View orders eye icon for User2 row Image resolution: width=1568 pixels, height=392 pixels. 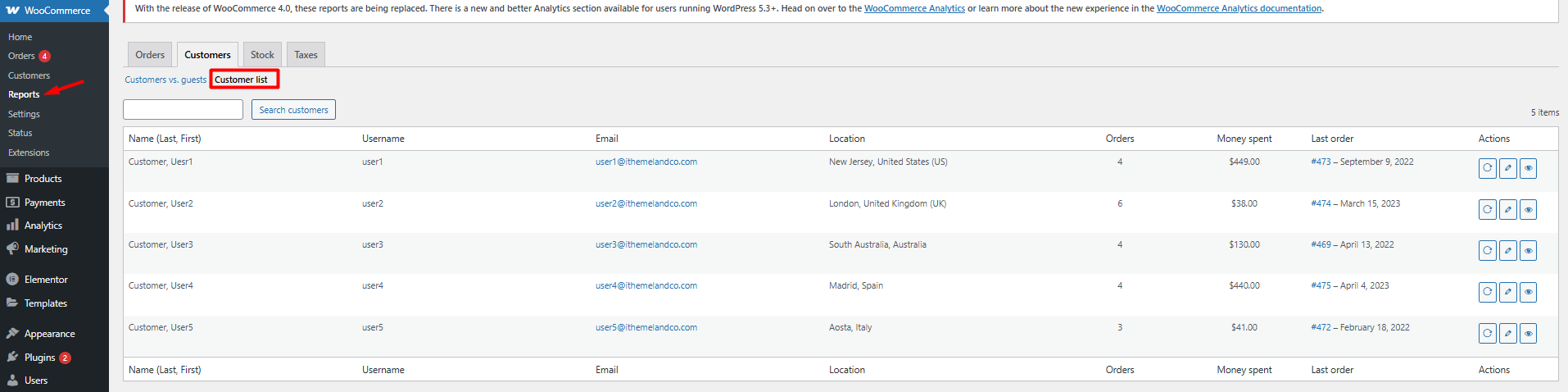click(1529, 209)
